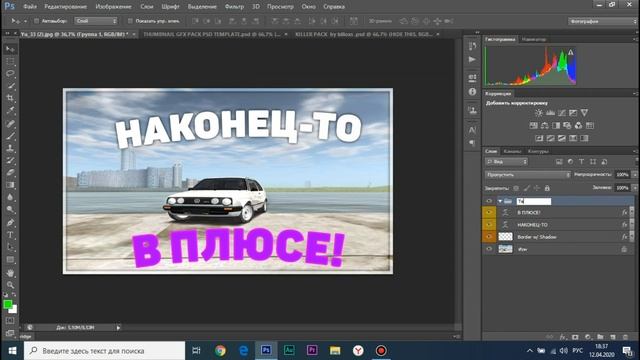Viewport: 640px width, 360px height.
Task: Click the opacity 100% field
Action: coord(622,175)
